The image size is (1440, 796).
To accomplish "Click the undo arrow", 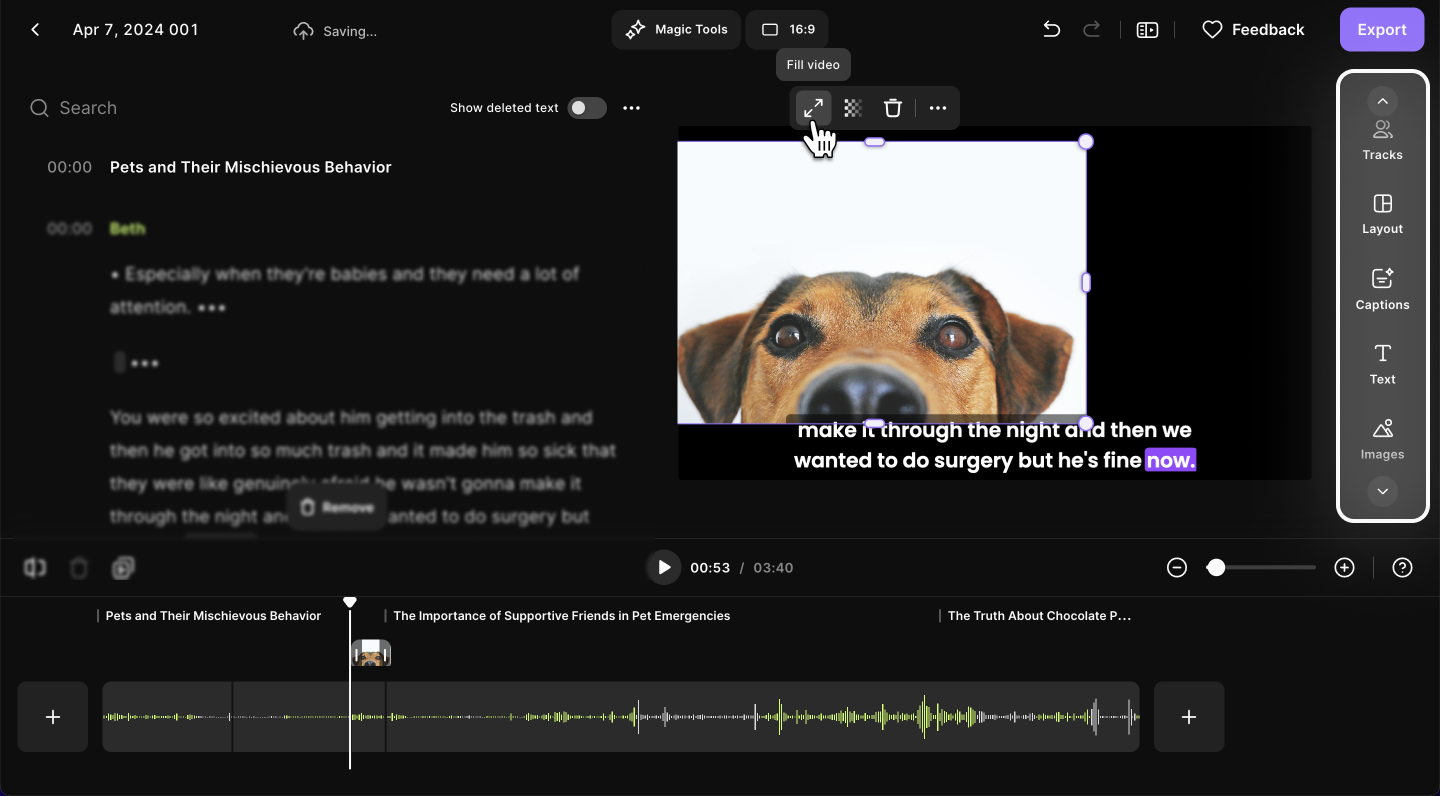I will click(x=1051, y=30).
